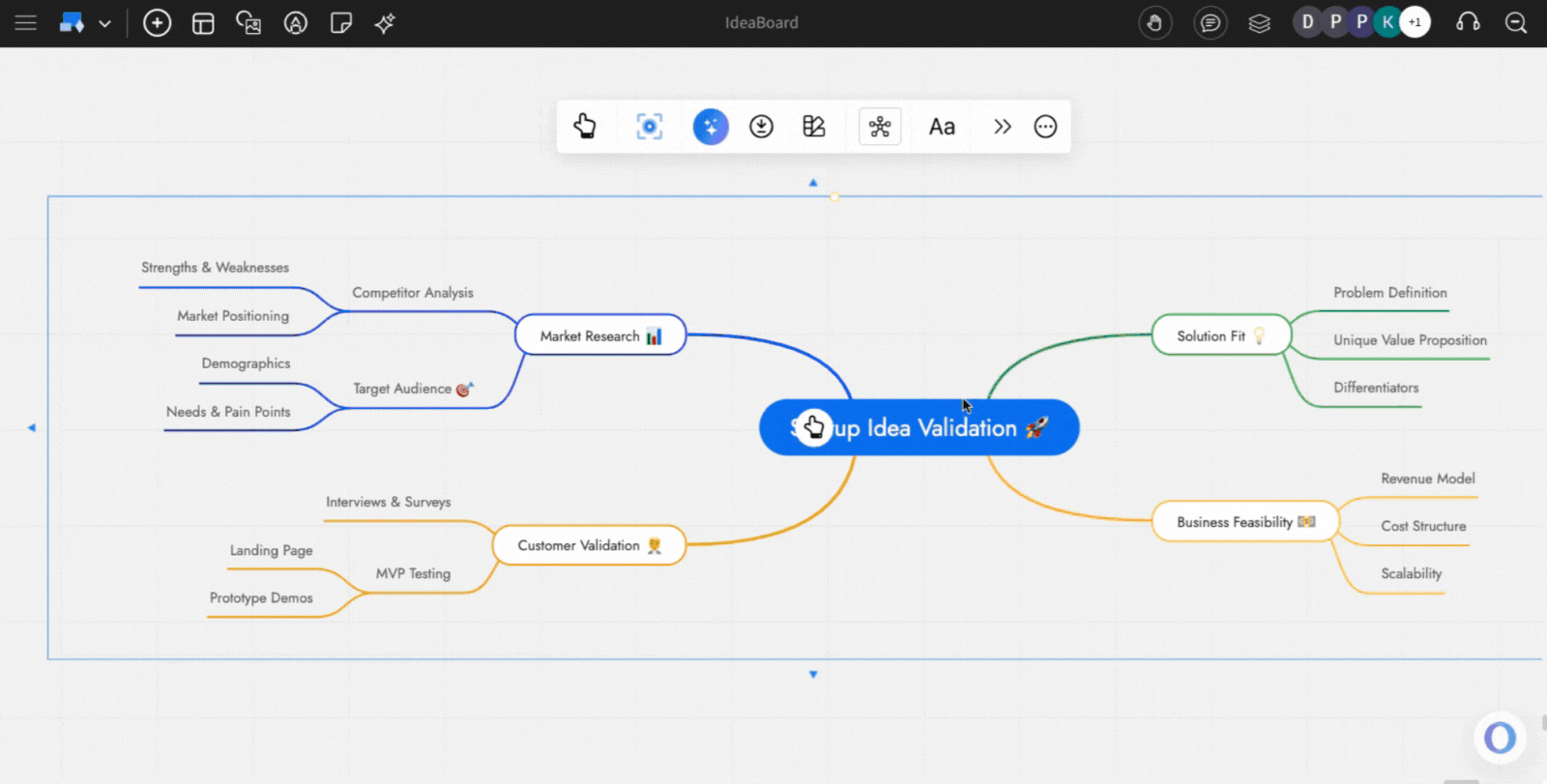
Task: Click the plus insert icon
Action: click(x=157, y=22)
